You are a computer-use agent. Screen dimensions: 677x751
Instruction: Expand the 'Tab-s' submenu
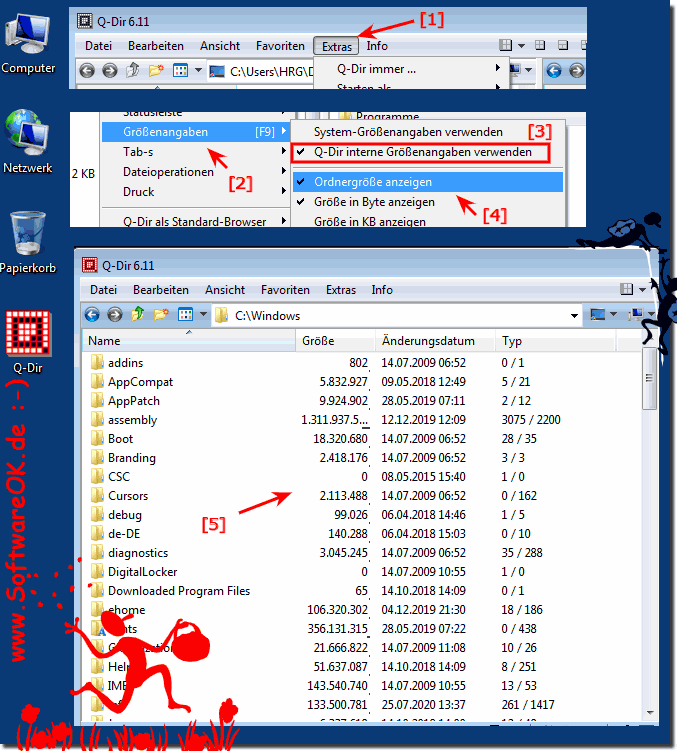pos(284,151)
